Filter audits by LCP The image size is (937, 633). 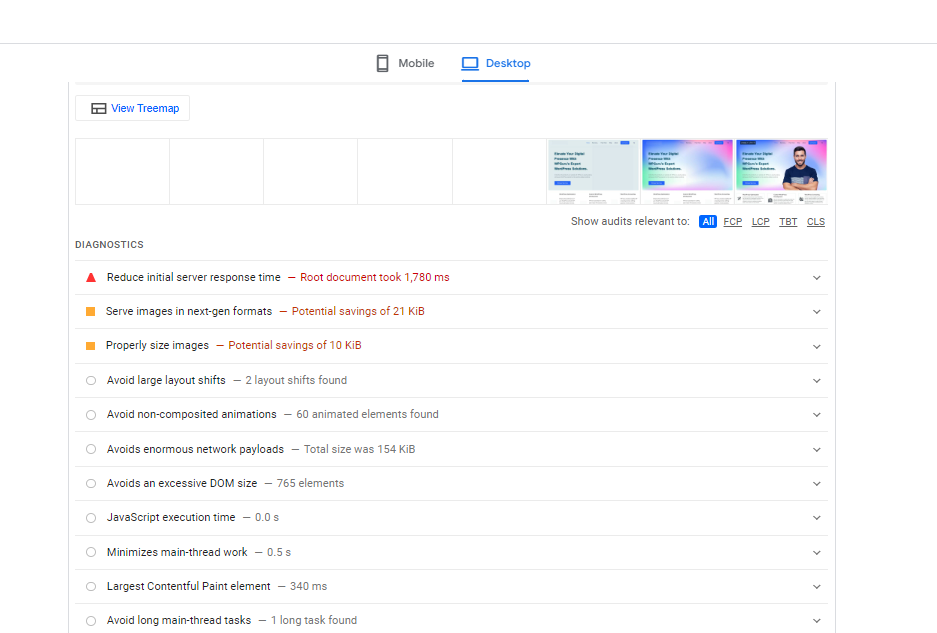pos(761,222)
